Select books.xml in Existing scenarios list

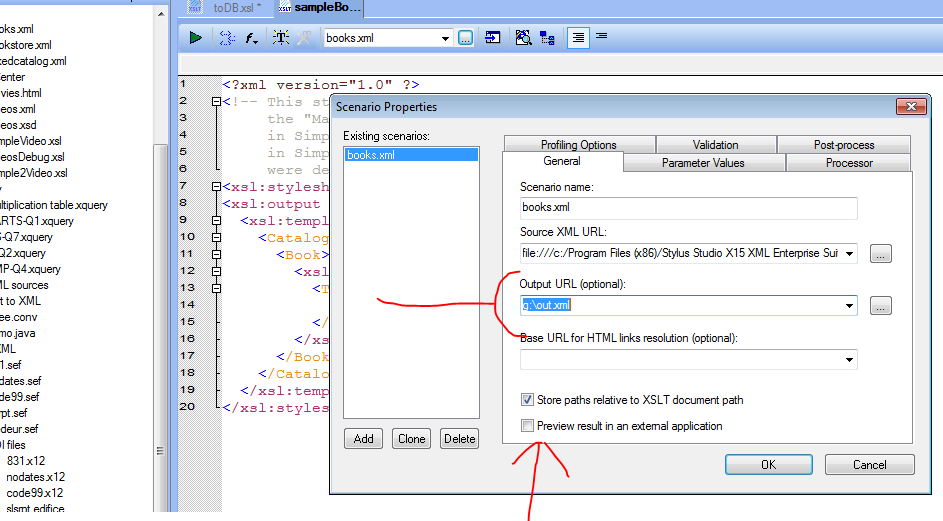point(411,155)
